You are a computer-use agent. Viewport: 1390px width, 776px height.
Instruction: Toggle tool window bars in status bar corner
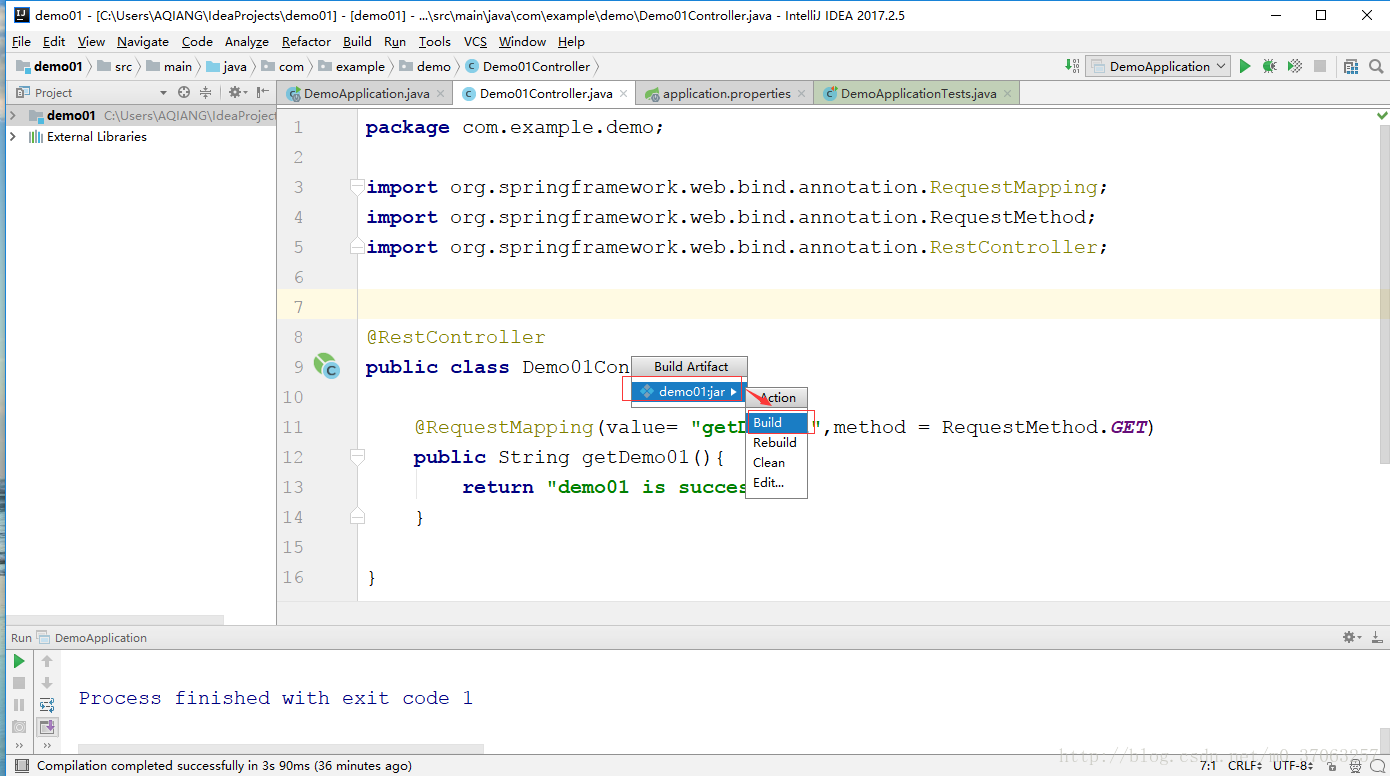point(20,766)
